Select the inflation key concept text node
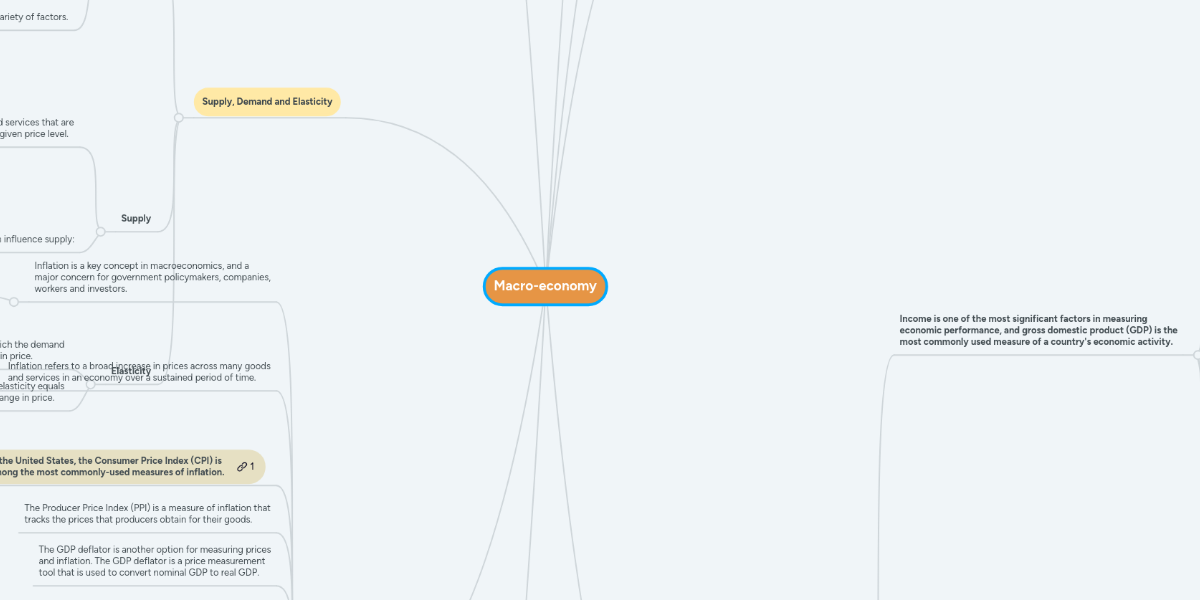1200x600 pixels. click(x=152, y=276)
